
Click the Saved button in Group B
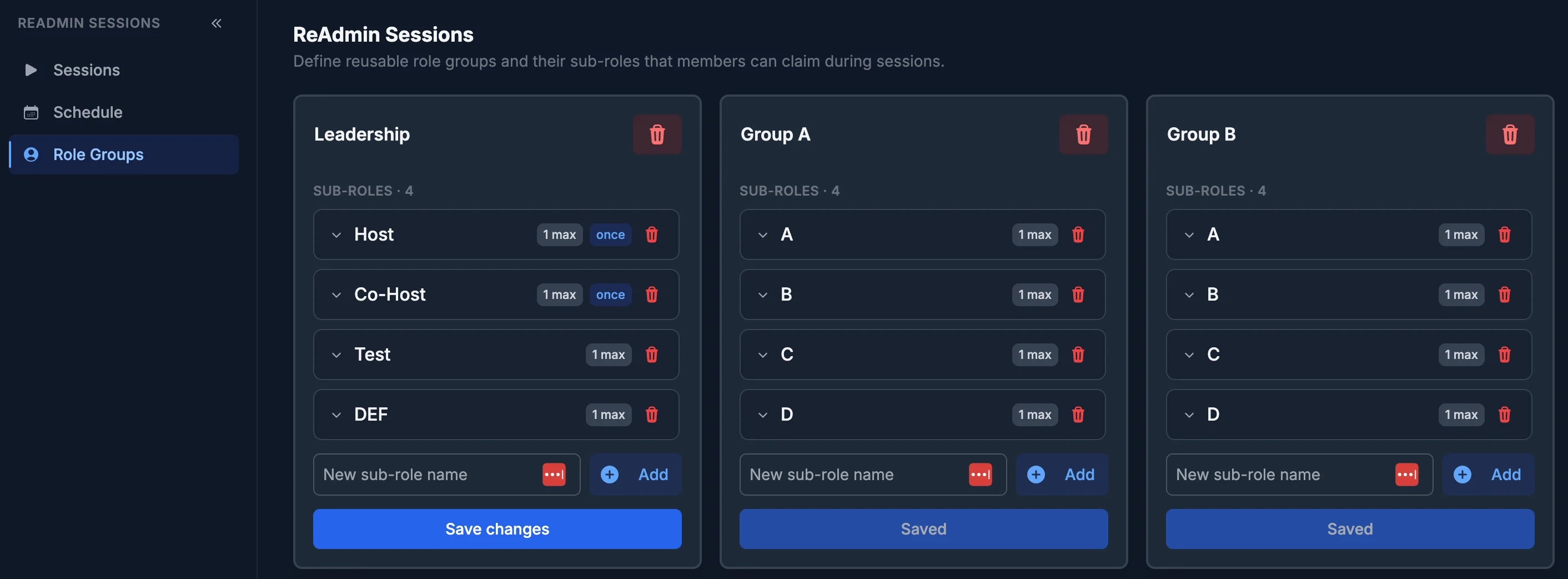[1350, 529]
